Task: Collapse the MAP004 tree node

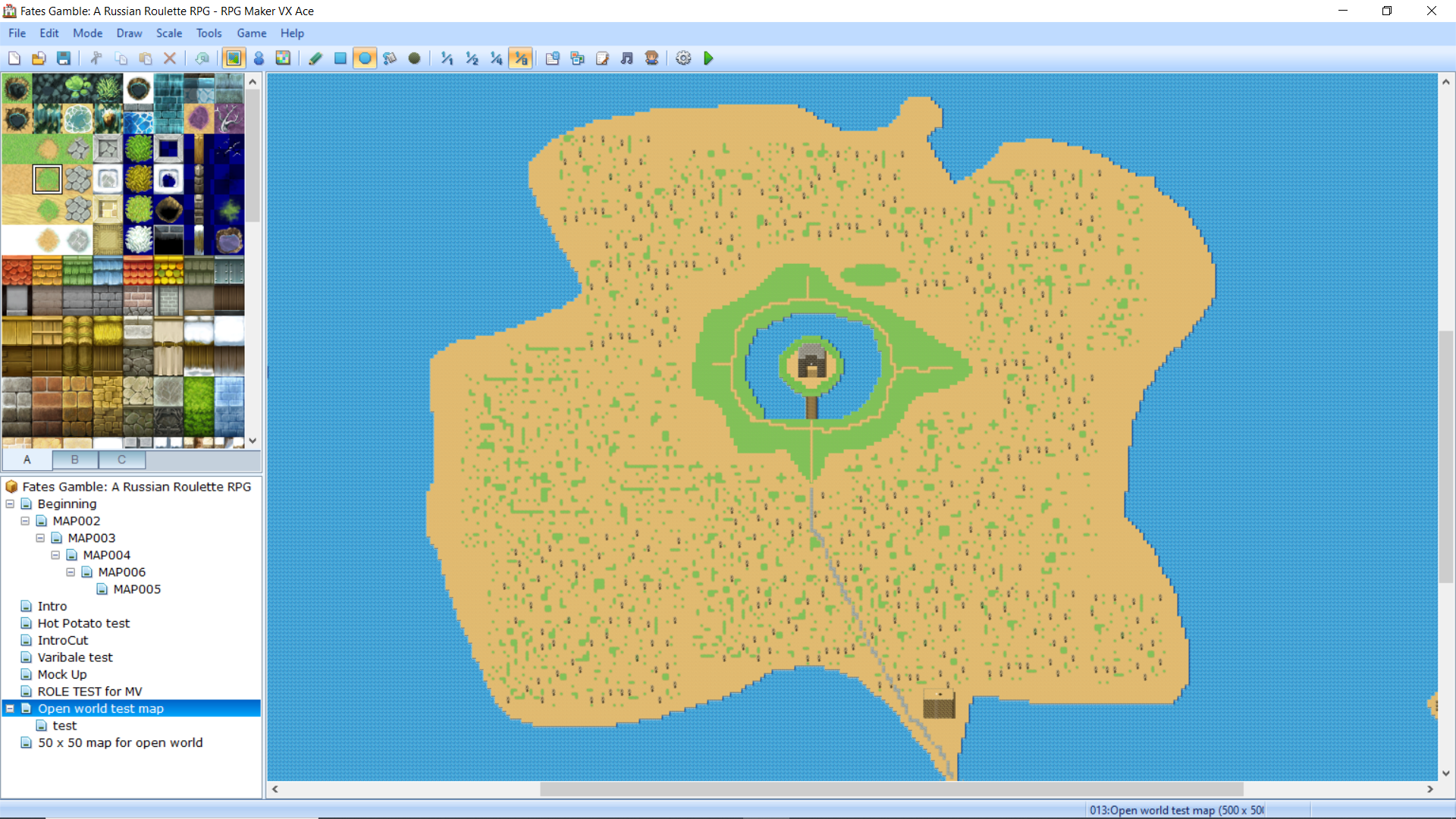Action: pos(55,555)
